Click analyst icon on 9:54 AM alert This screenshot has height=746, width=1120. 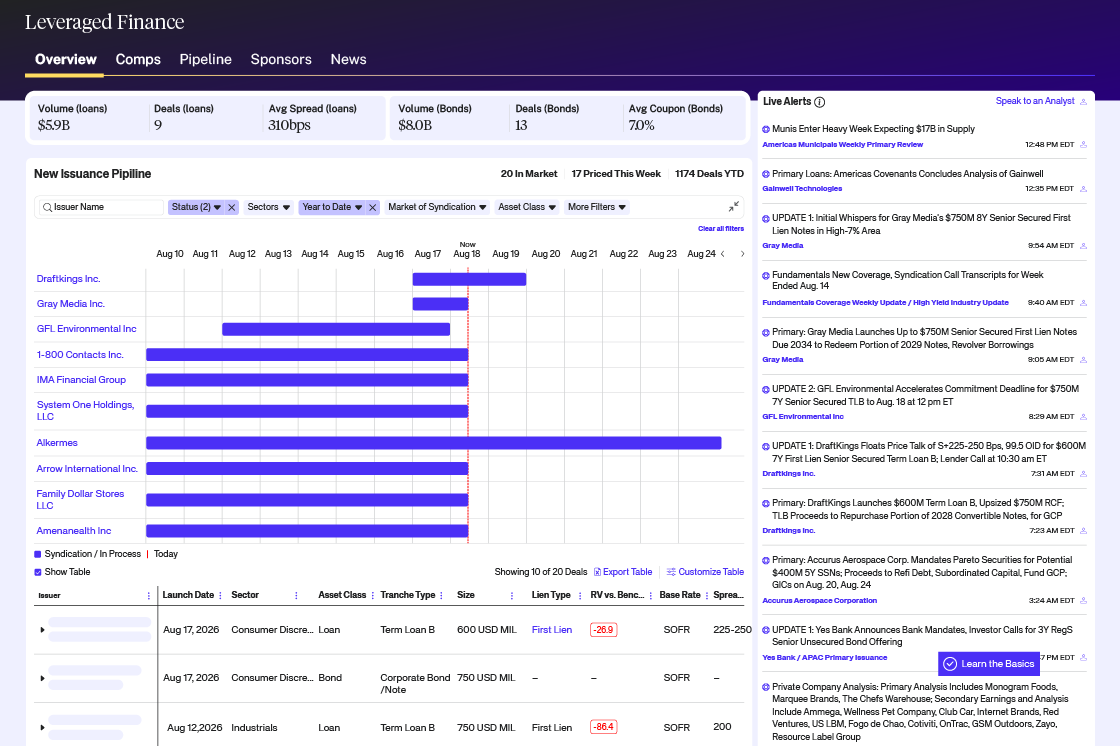[1083, 246]
